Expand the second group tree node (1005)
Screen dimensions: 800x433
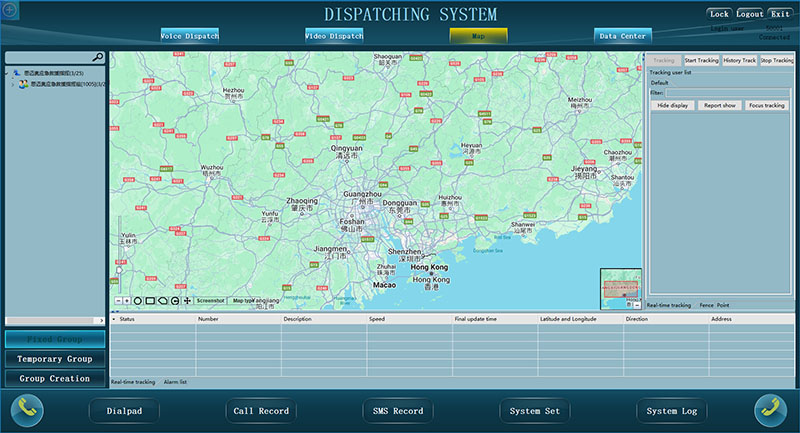click(x=13, y=84)
